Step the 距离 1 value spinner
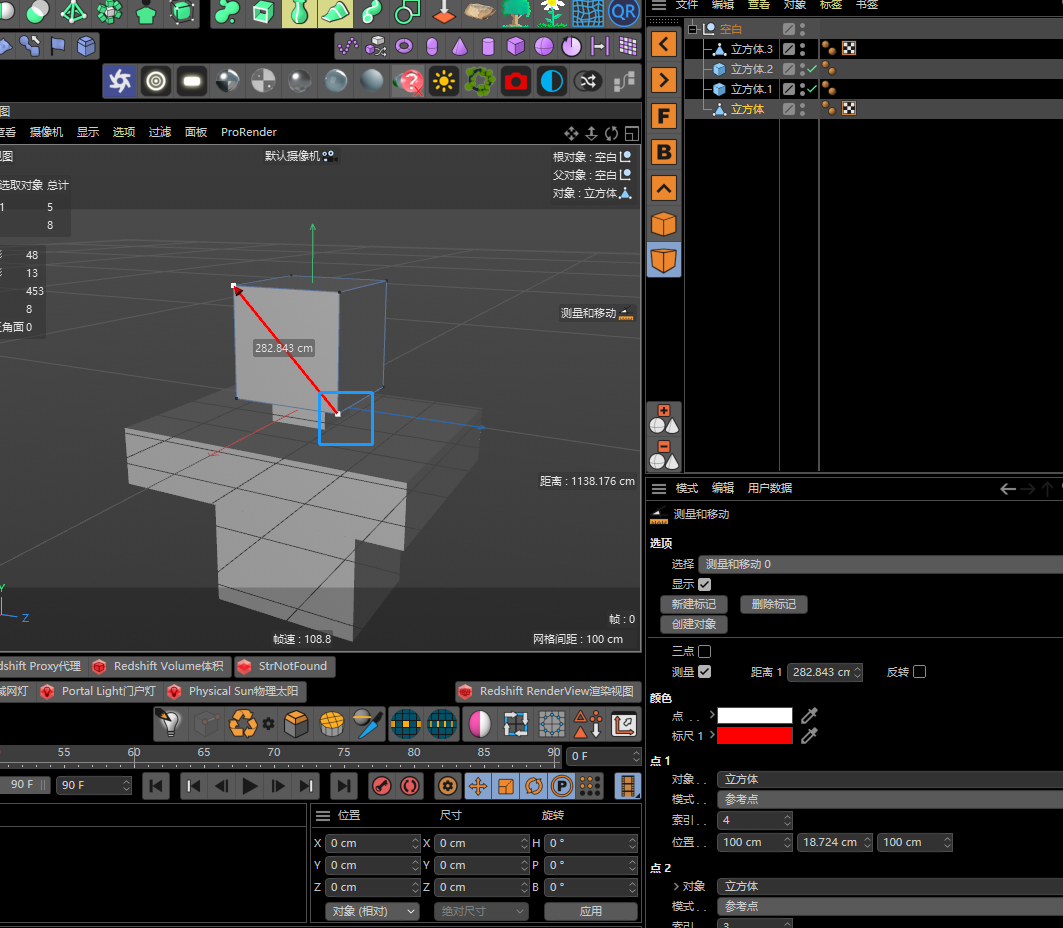The height and width of the screenshot is (928, 1063). click(858, 672)
